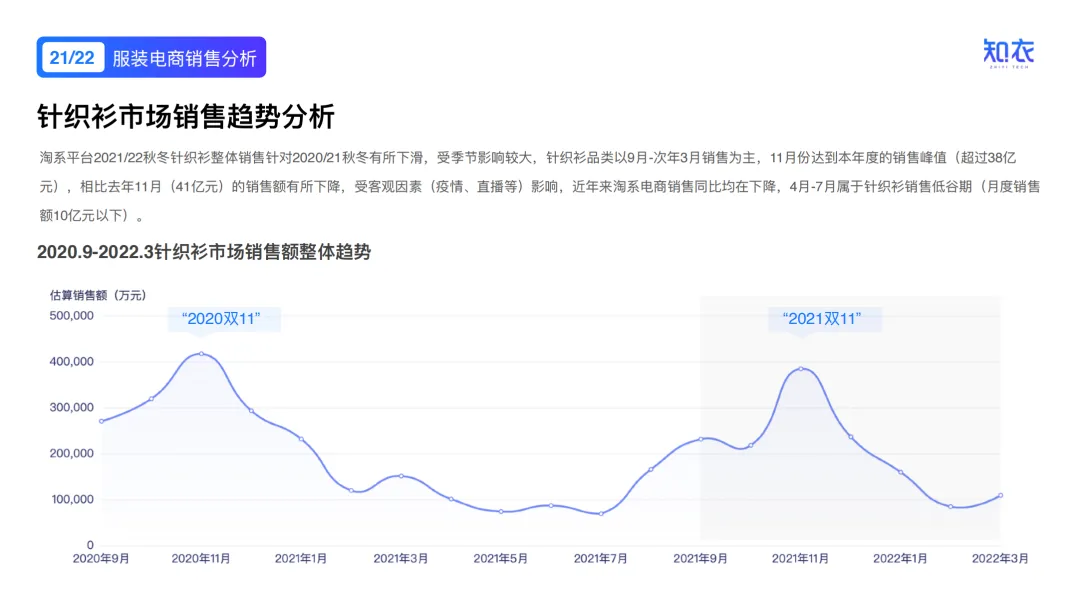The image size is (1080, 607).
Task: Click the 知衣 logo at top right
Action: (1008, 54)
